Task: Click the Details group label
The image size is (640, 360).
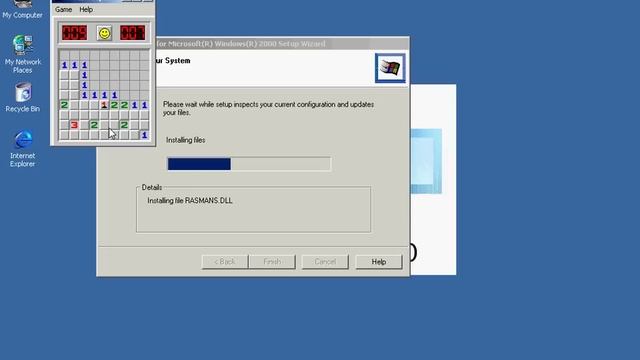Action: tap(152, 187)
